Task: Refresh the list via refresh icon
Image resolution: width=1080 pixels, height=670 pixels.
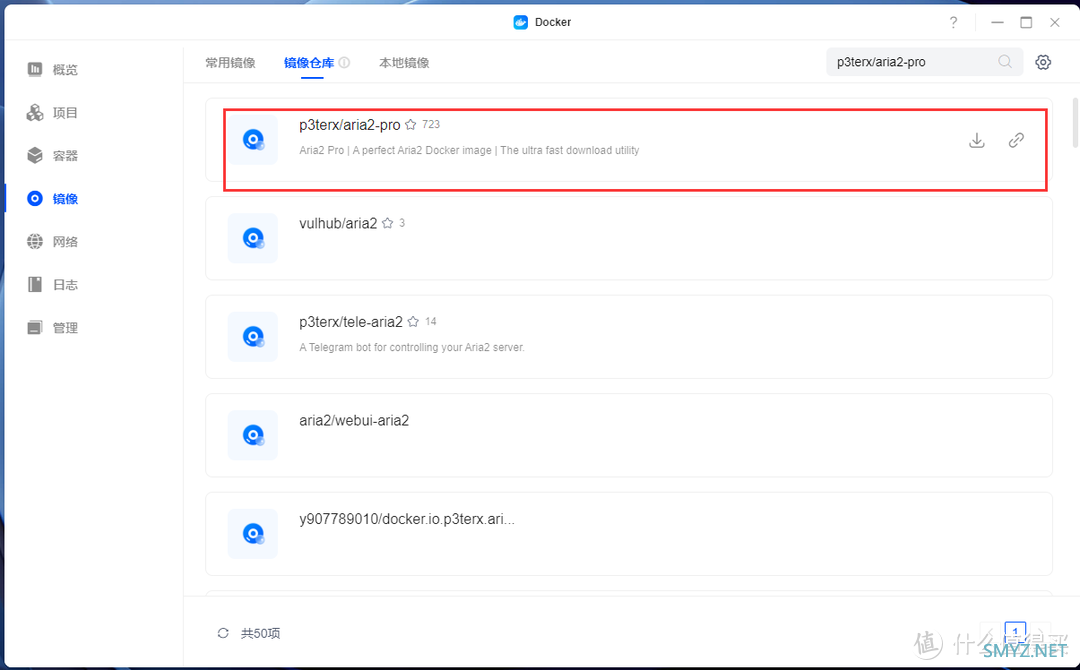Action: pos(222,634)
